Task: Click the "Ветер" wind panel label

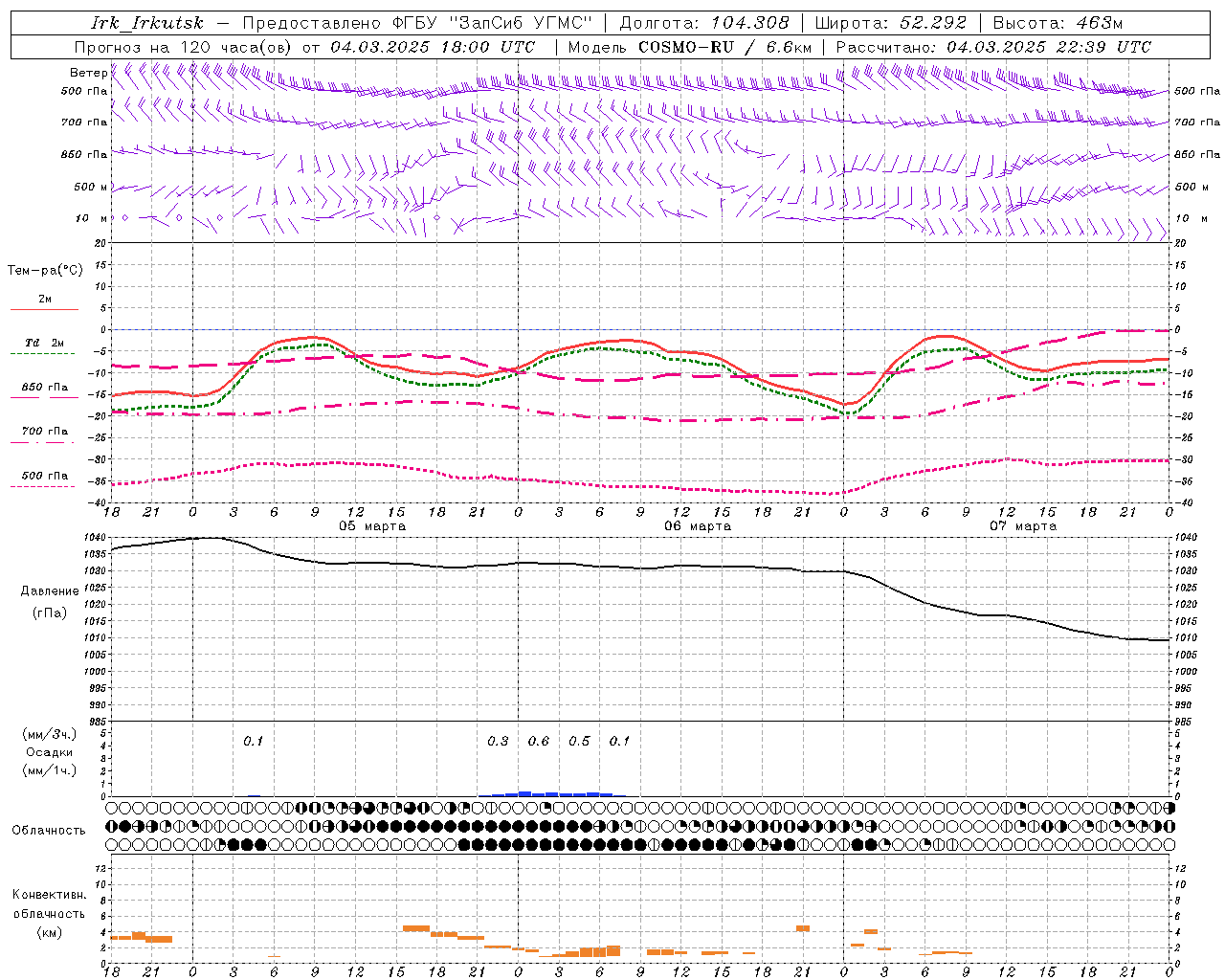Action: (88, 73)
